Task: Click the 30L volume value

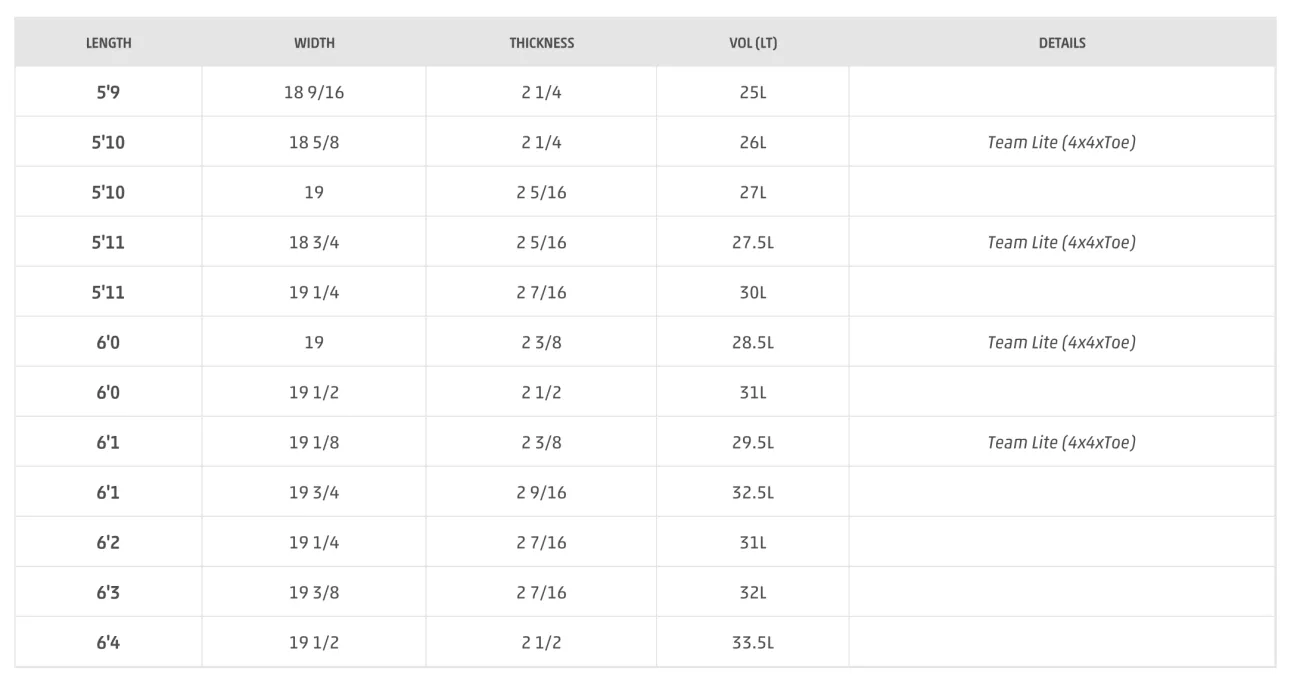Action: (x=753, y=292)
